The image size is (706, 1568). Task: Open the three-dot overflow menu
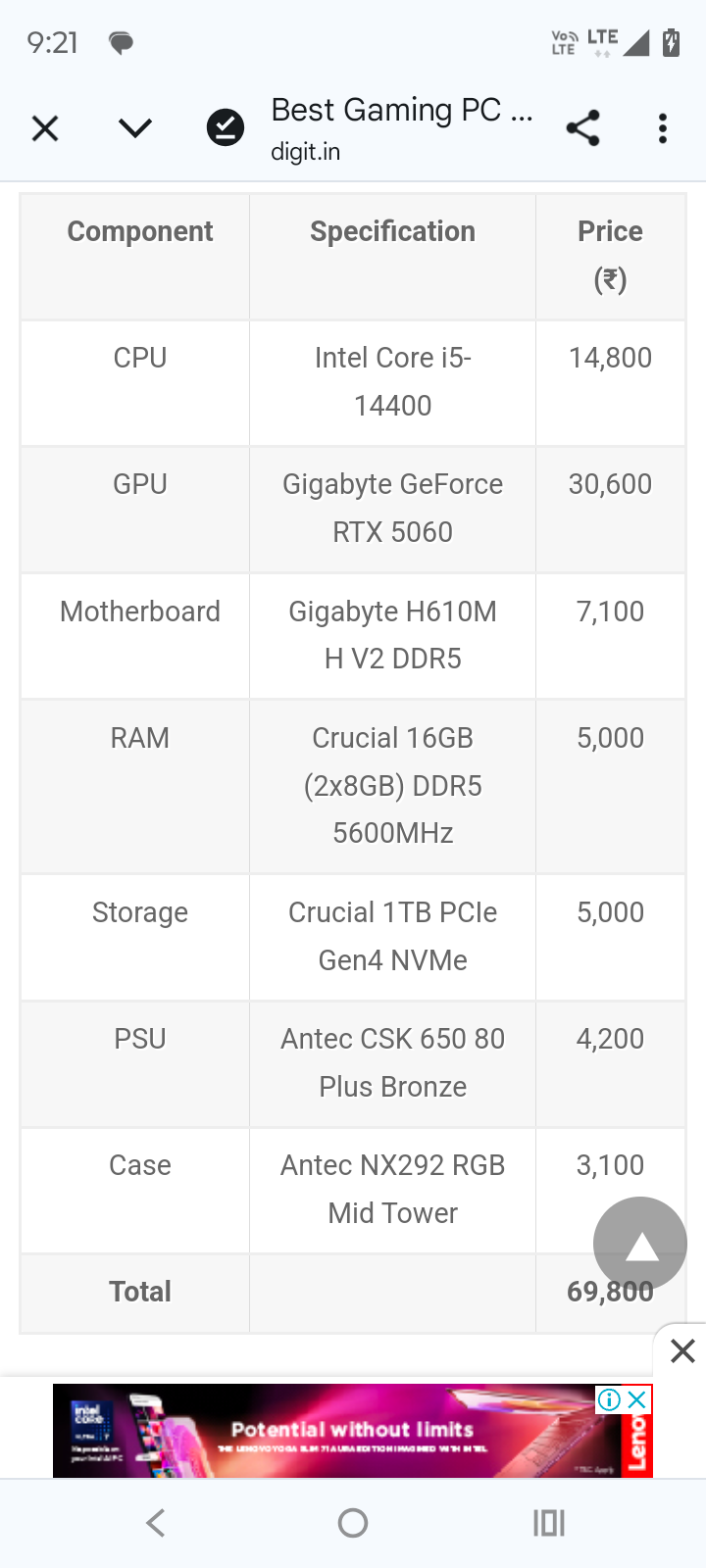663,128
